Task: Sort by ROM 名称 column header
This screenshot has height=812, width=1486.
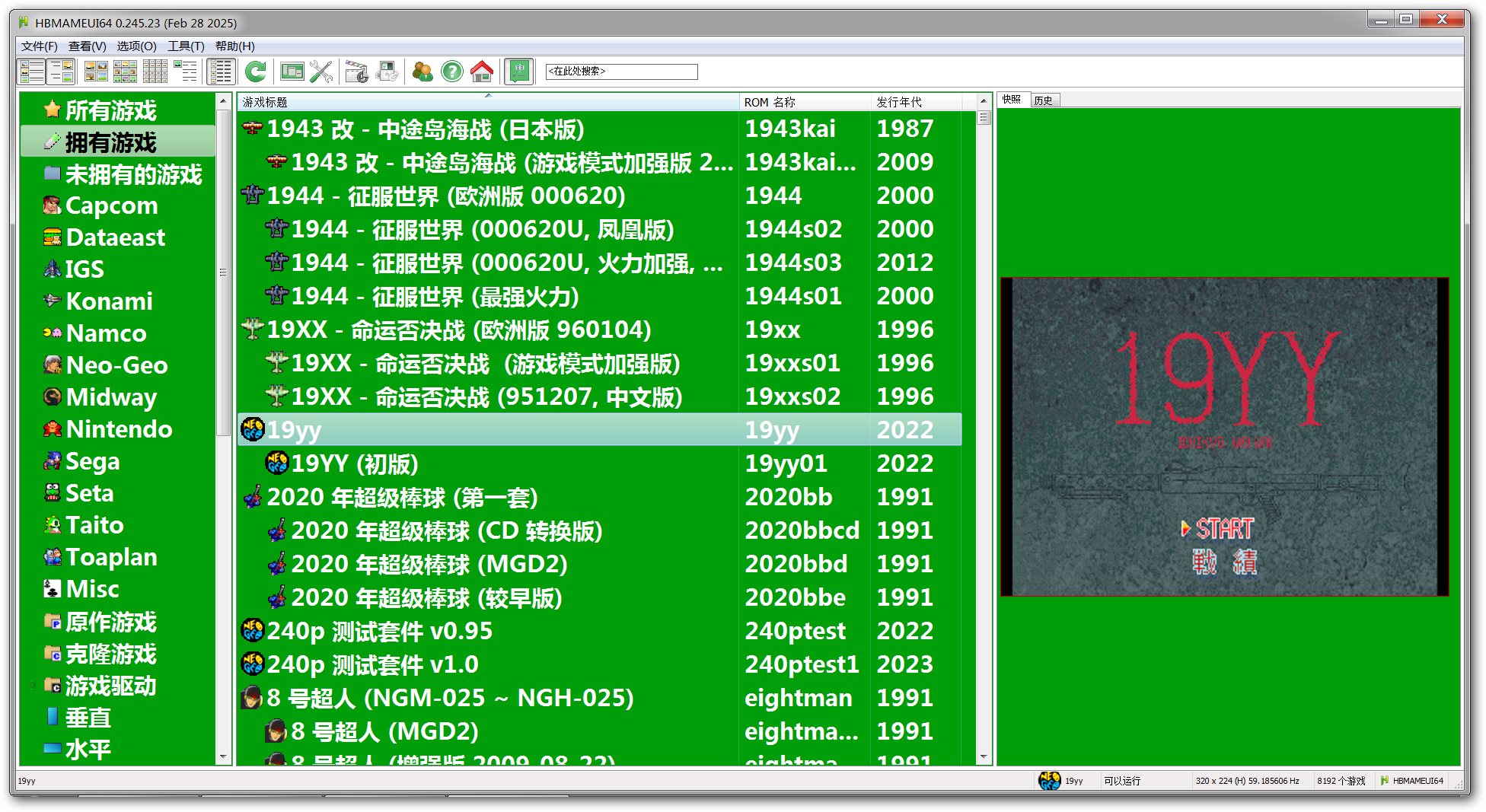Action: pyautogui.click(x=805, y=102)
